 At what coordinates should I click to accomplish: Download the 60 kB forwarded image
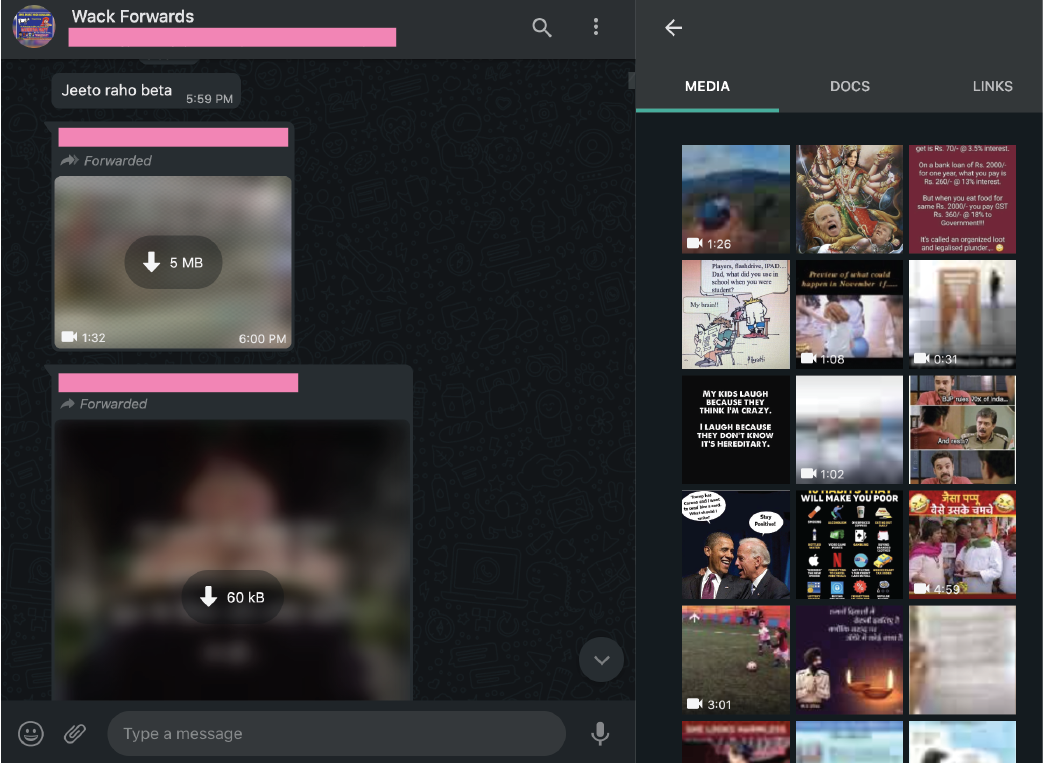(x=233, y=597)
